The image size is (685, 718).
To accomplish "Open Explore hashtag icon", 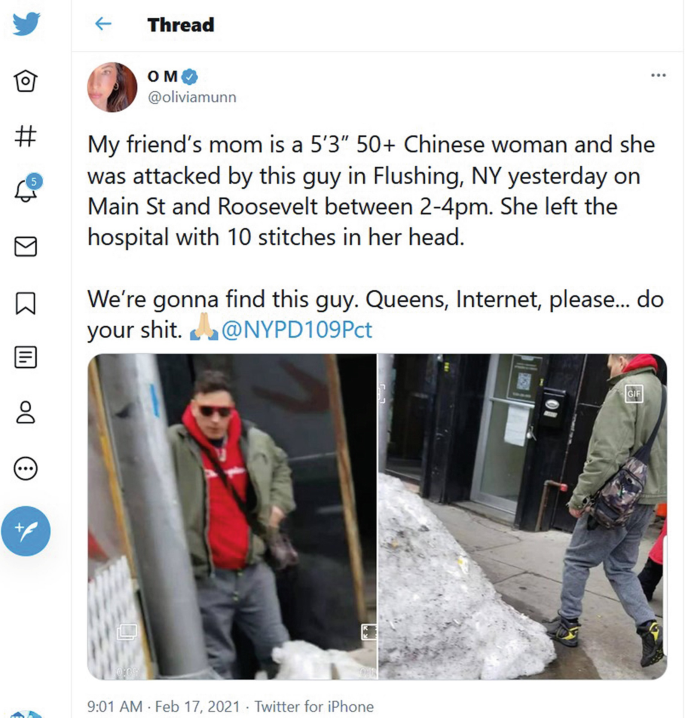I will 26,136.
